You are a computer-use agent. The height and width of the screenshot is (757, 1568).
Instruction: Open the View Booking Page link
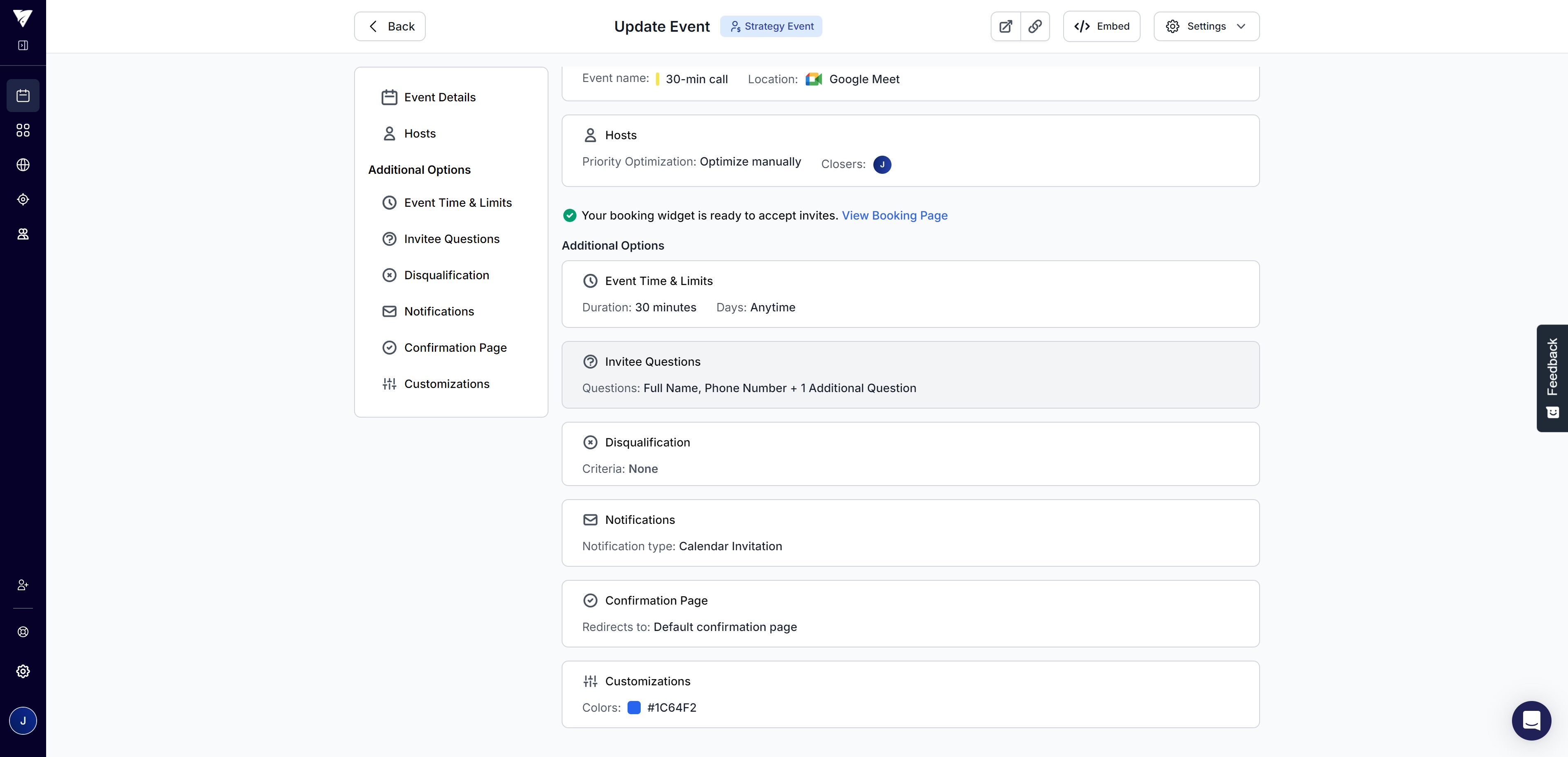point(894,215)
